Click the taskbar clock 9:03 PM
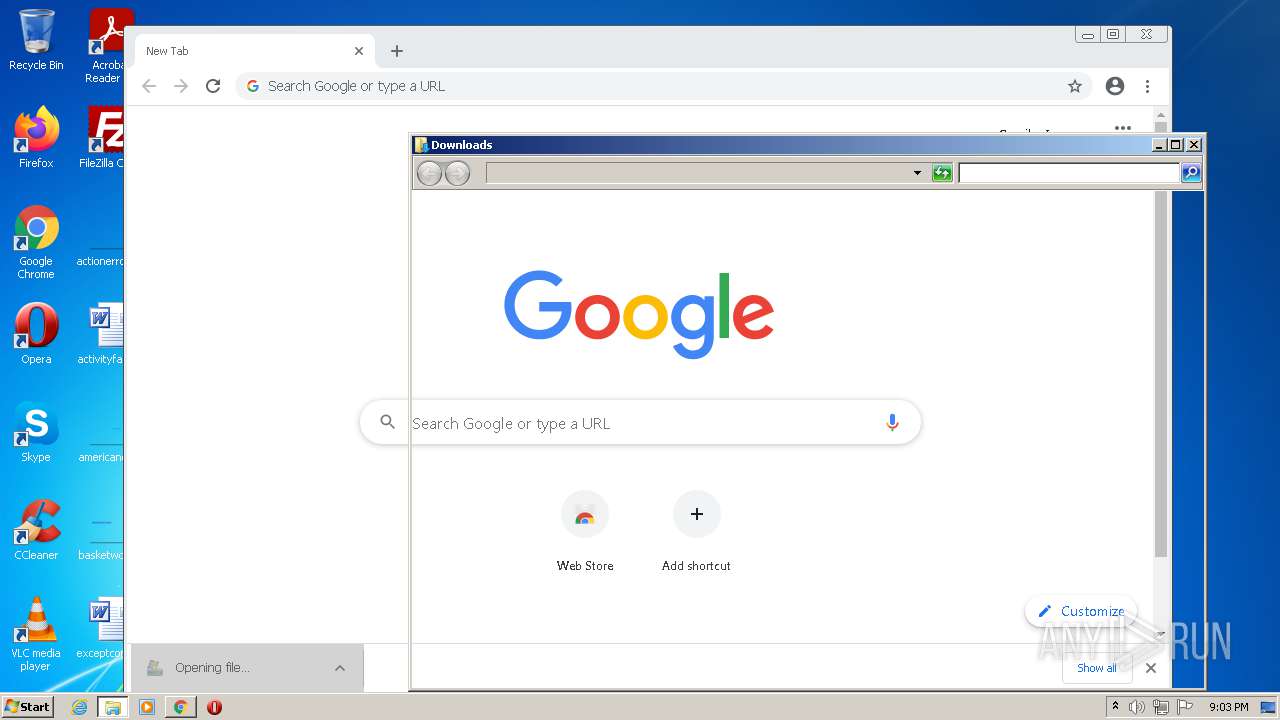Image resolution: width=1280 pixels, height=720 pixels. (x=1229, y=707)
